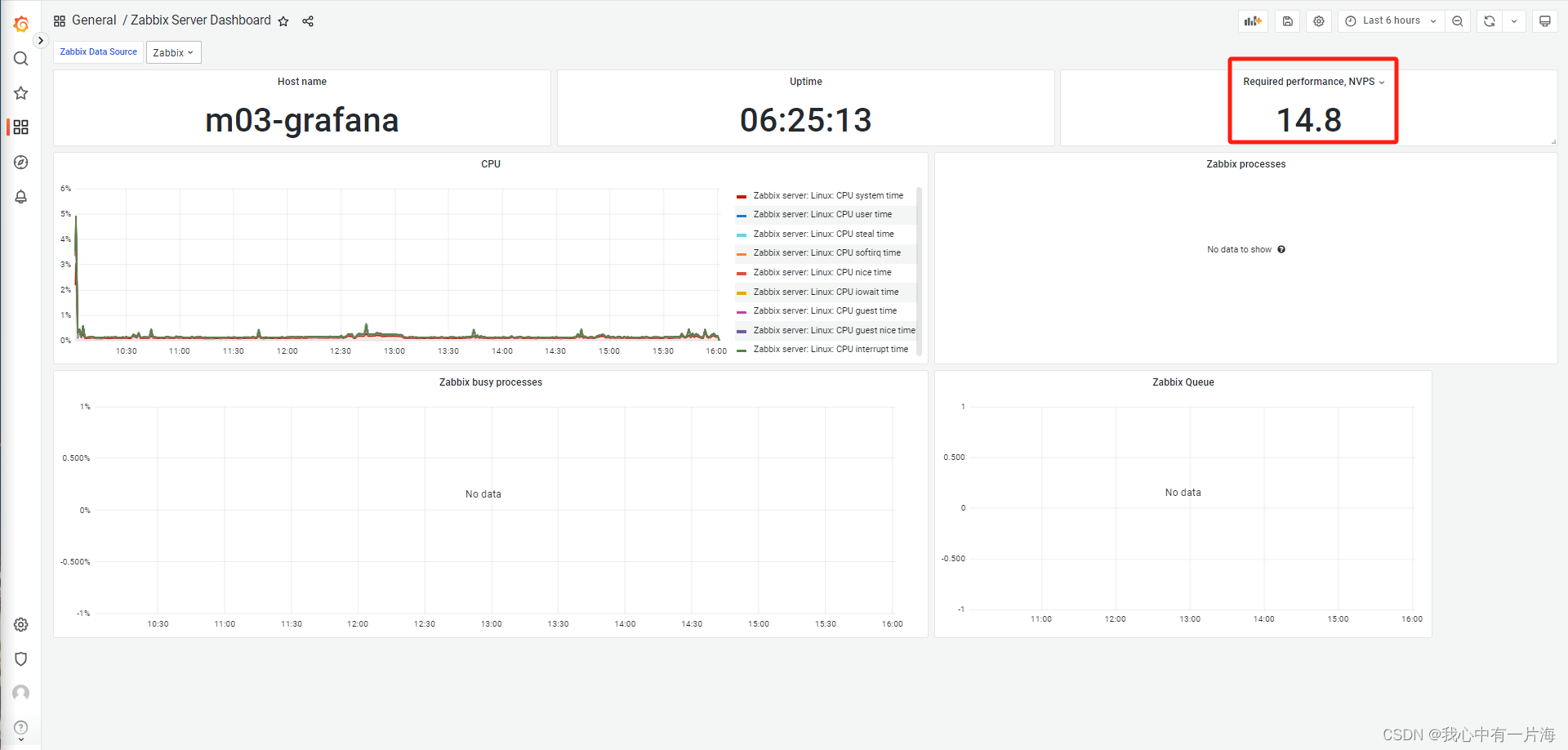Viewport: 1568px width, 750px height.
Task: Click the 14.8 NVPS value
Action: pyautogui.click(x=1309, y=120)
